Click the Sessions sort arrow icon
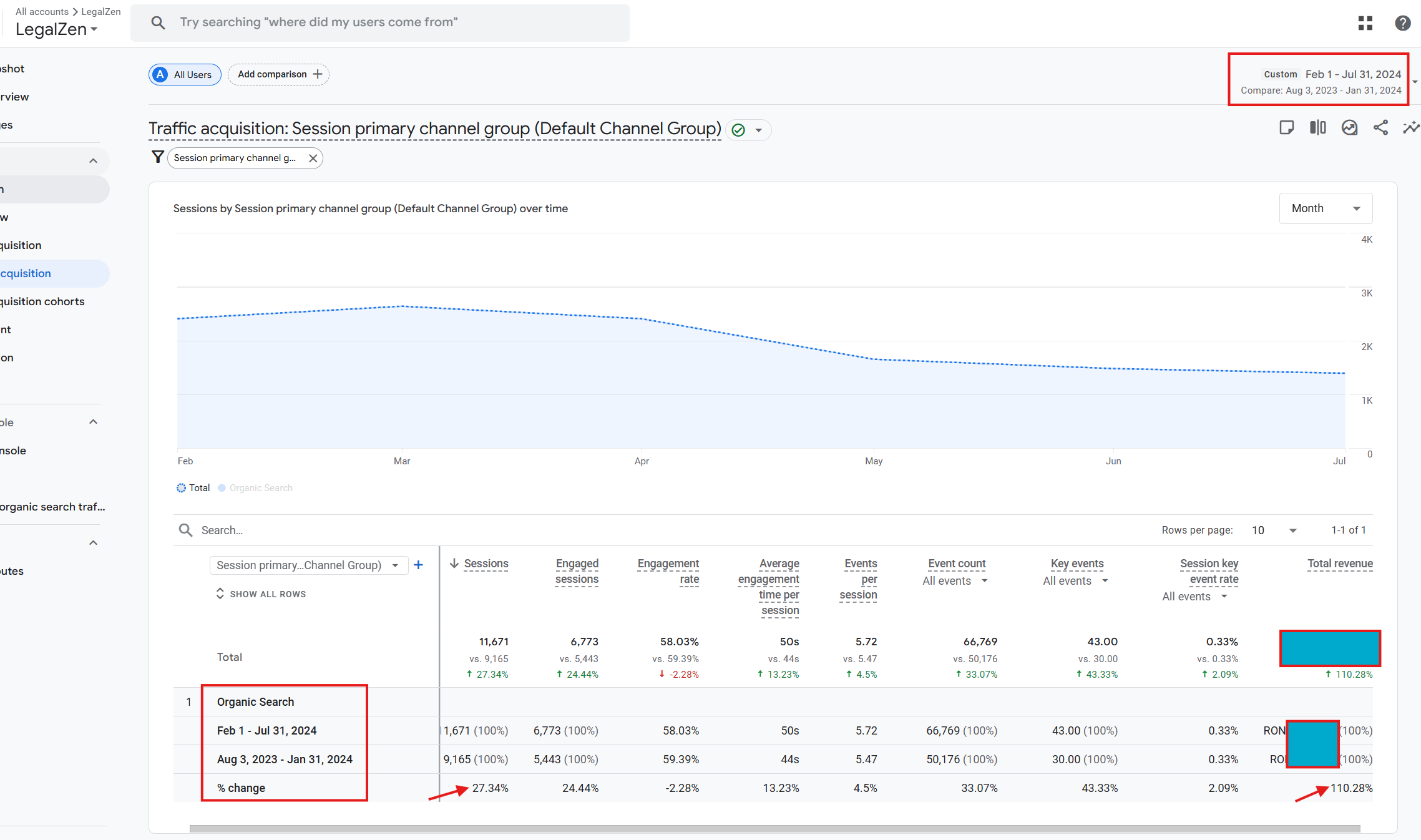Viewport: 1421px width, 840px height. 454,564
